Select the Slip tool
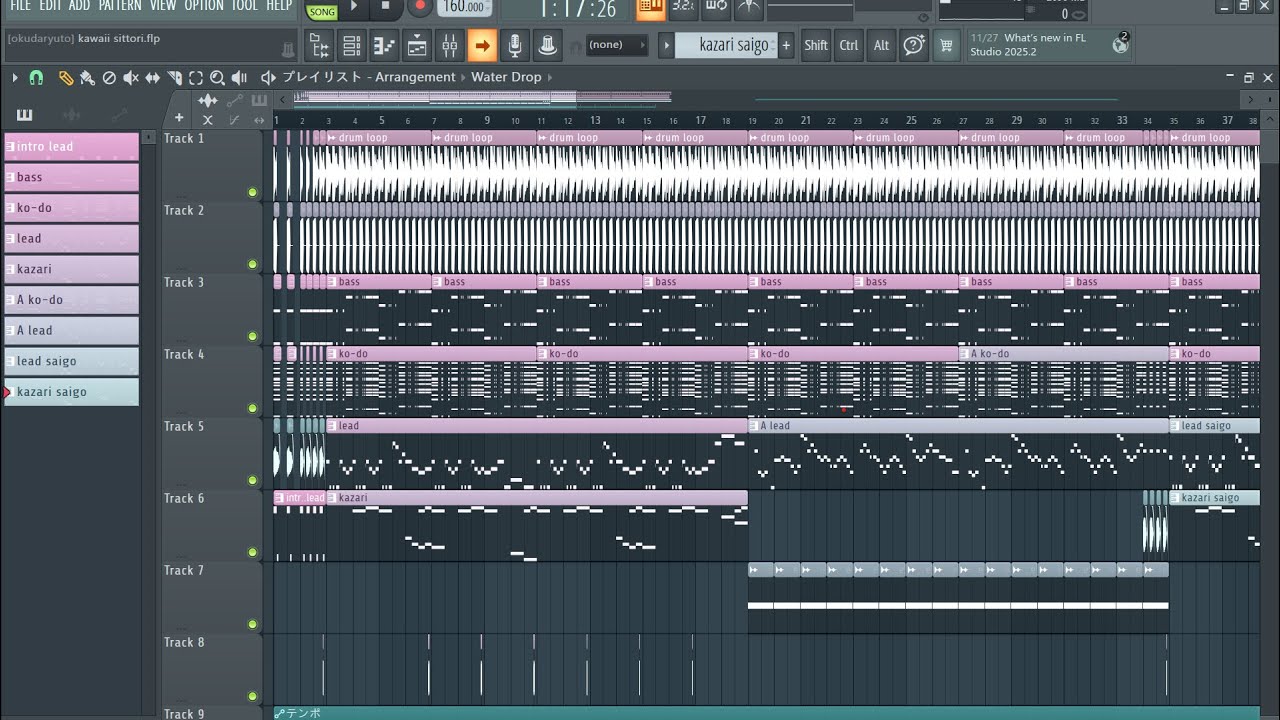Viewport: 1280px width, 720px height. tap(153, 77)
